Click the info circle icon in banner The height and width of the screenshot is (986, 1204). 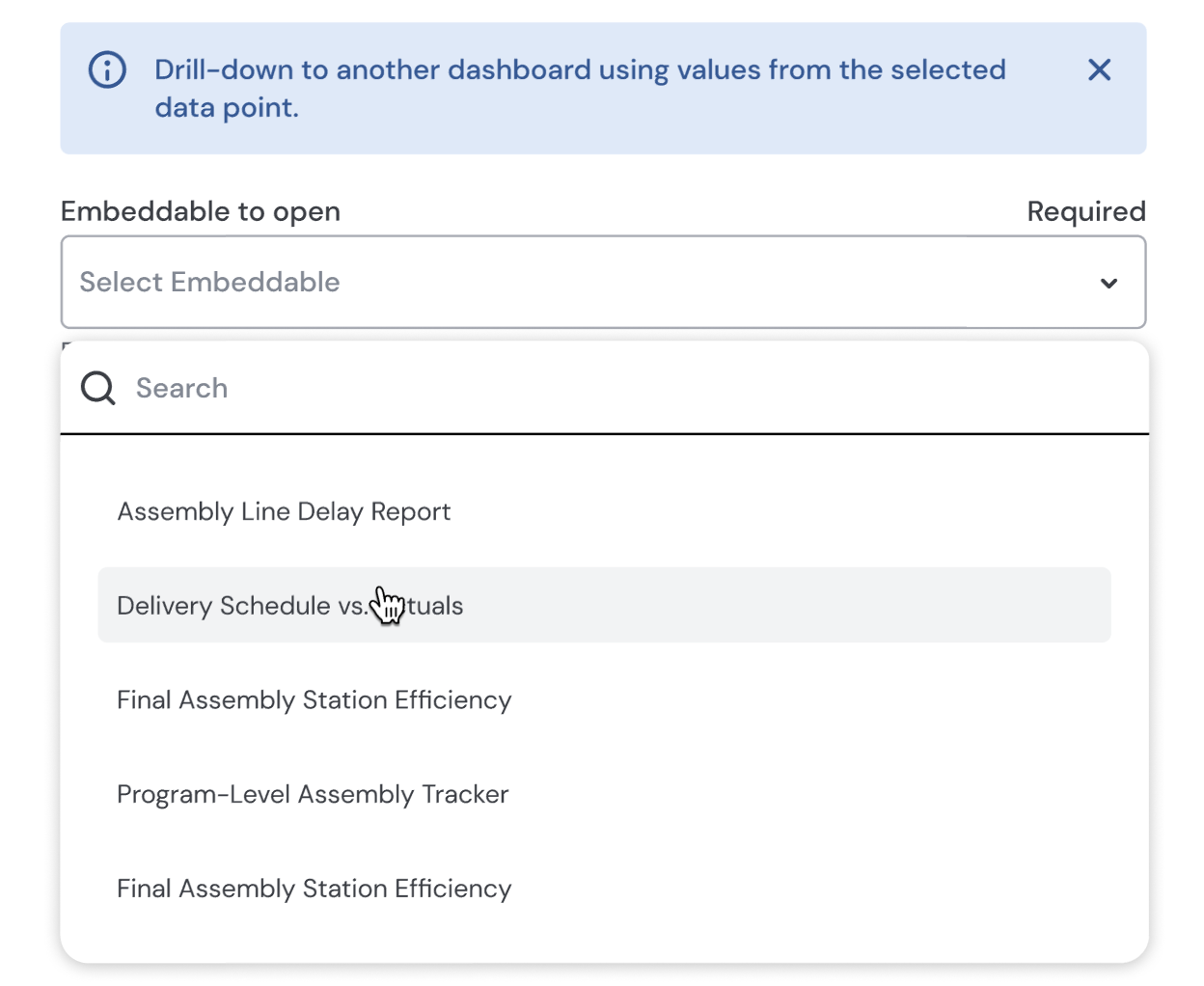coord(107,70)
